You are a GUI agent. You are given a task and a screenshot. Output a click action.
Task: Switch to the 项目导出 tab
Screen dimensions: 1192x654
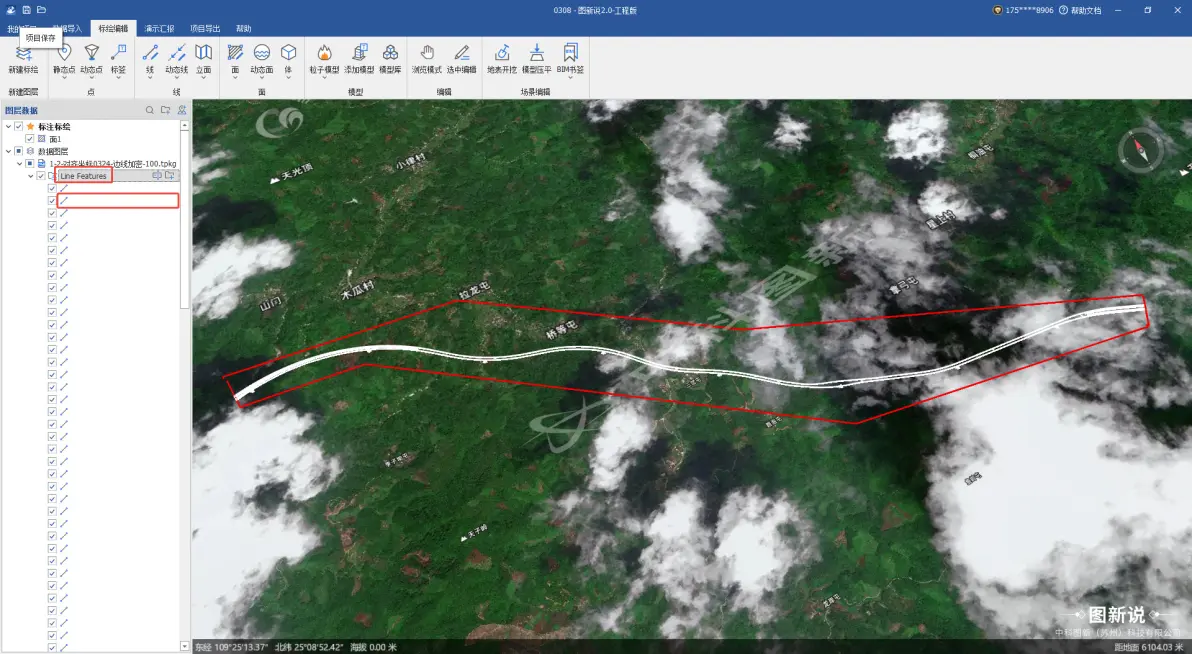coord(205,29)
